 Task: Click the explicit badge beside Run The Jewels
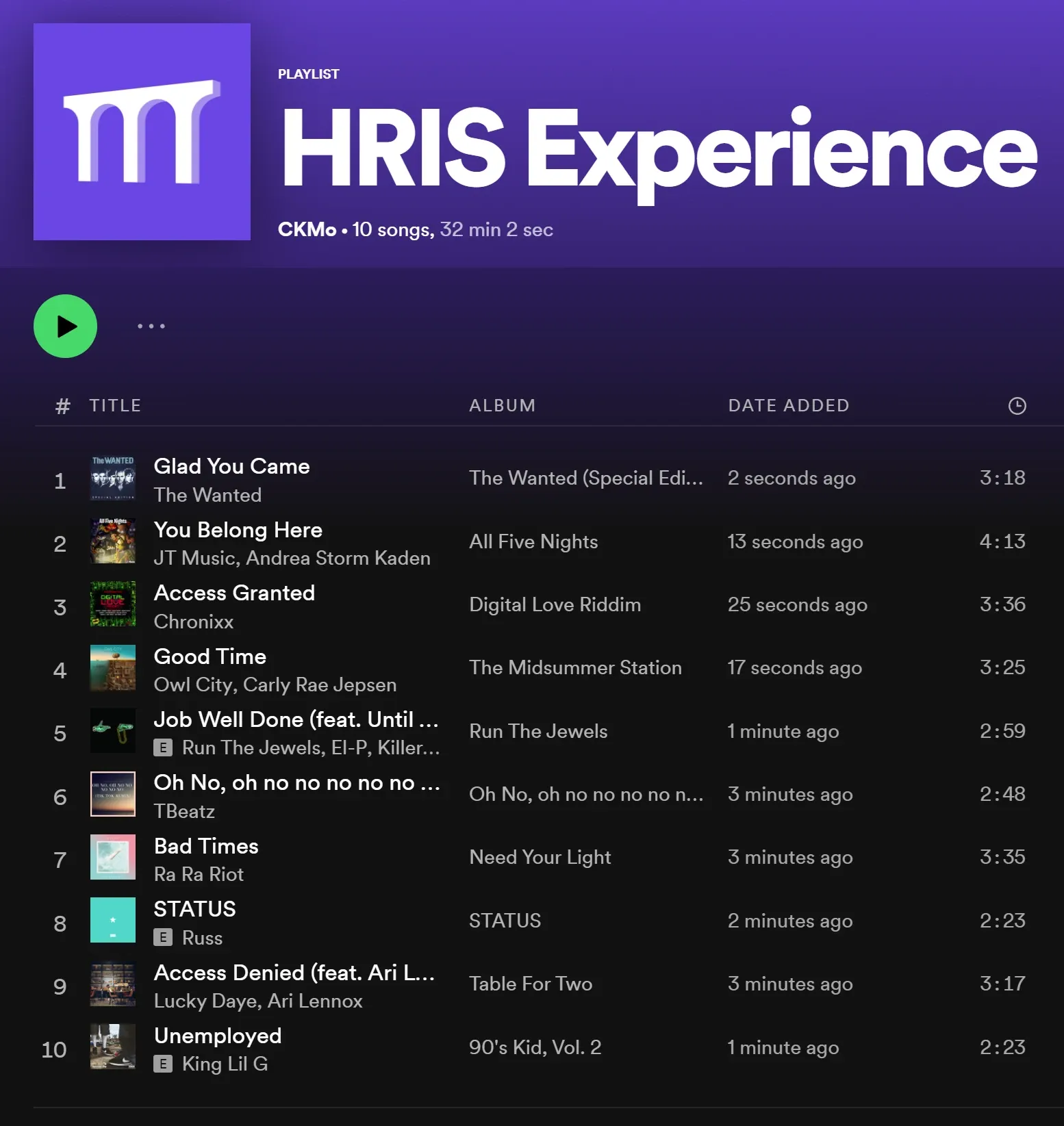(x=163, y=747)
